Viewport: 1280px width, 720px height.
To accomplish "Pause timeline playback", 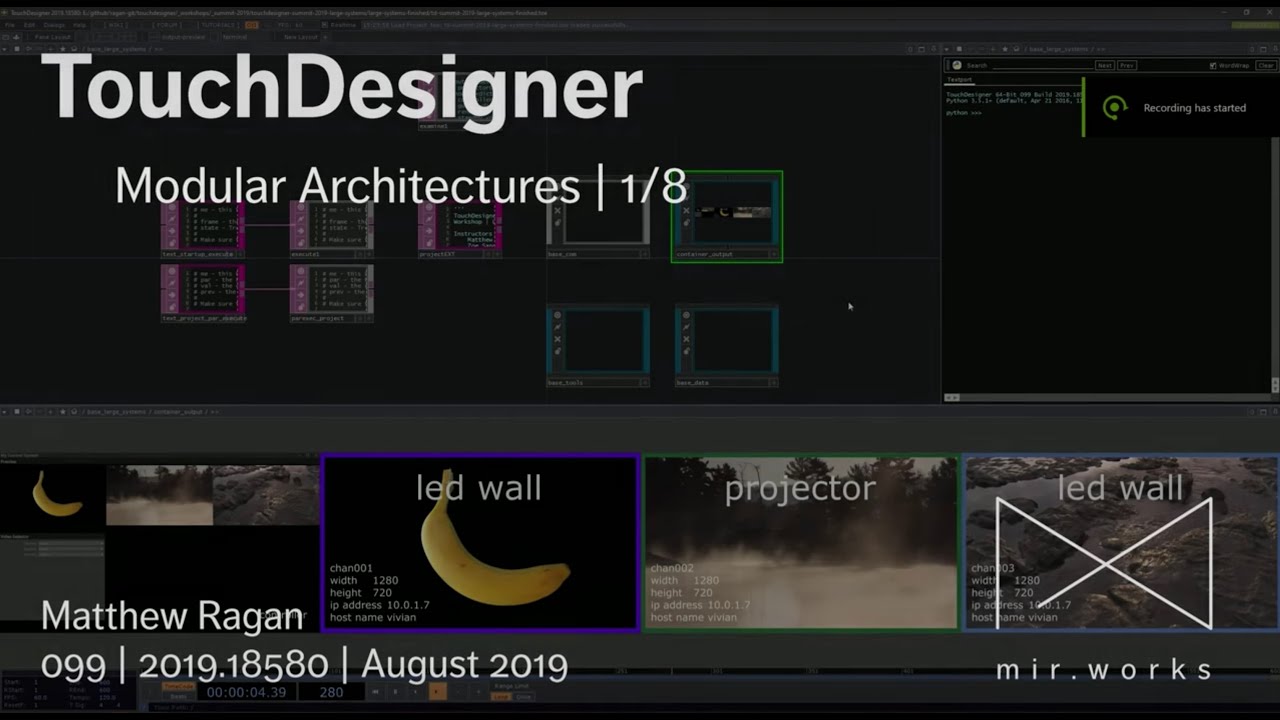I will coord(395,692).
